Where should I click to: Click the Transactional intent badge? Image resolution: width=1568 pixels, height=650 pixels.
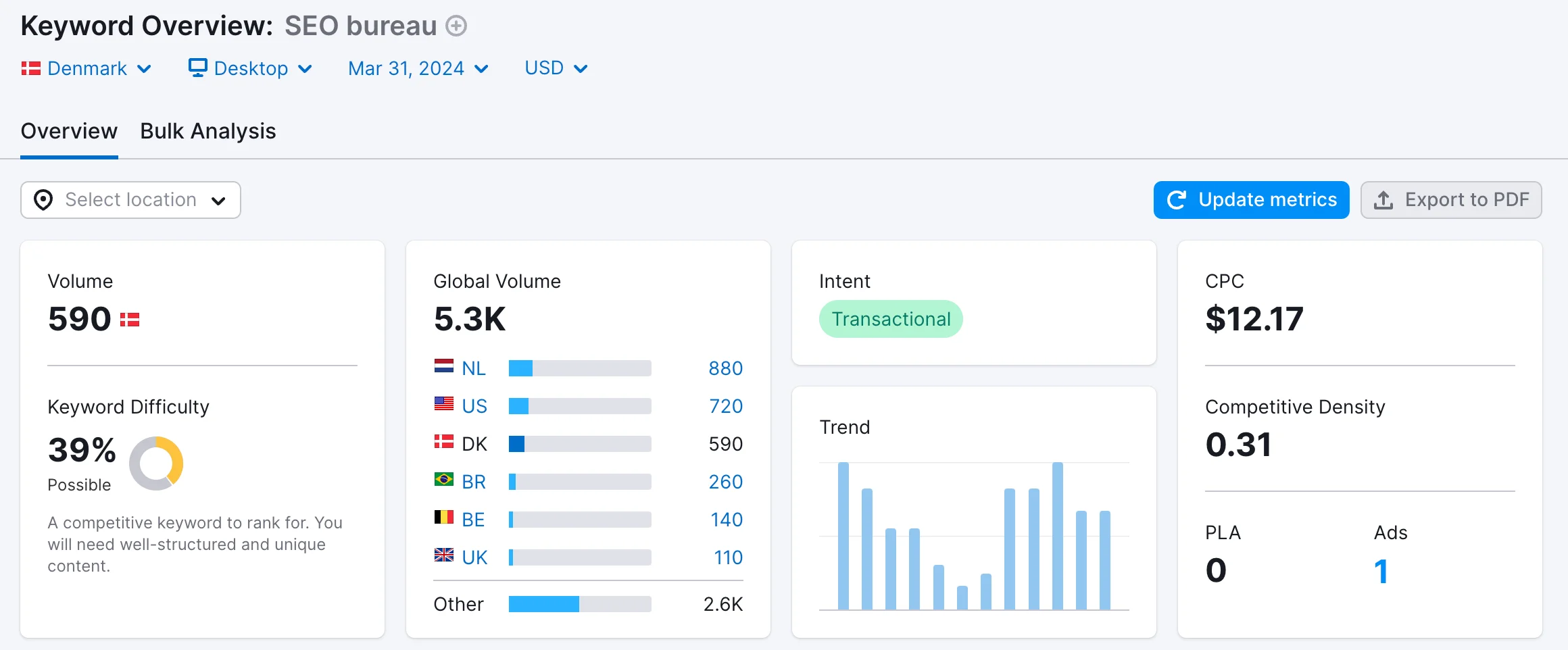click(891, 318)
